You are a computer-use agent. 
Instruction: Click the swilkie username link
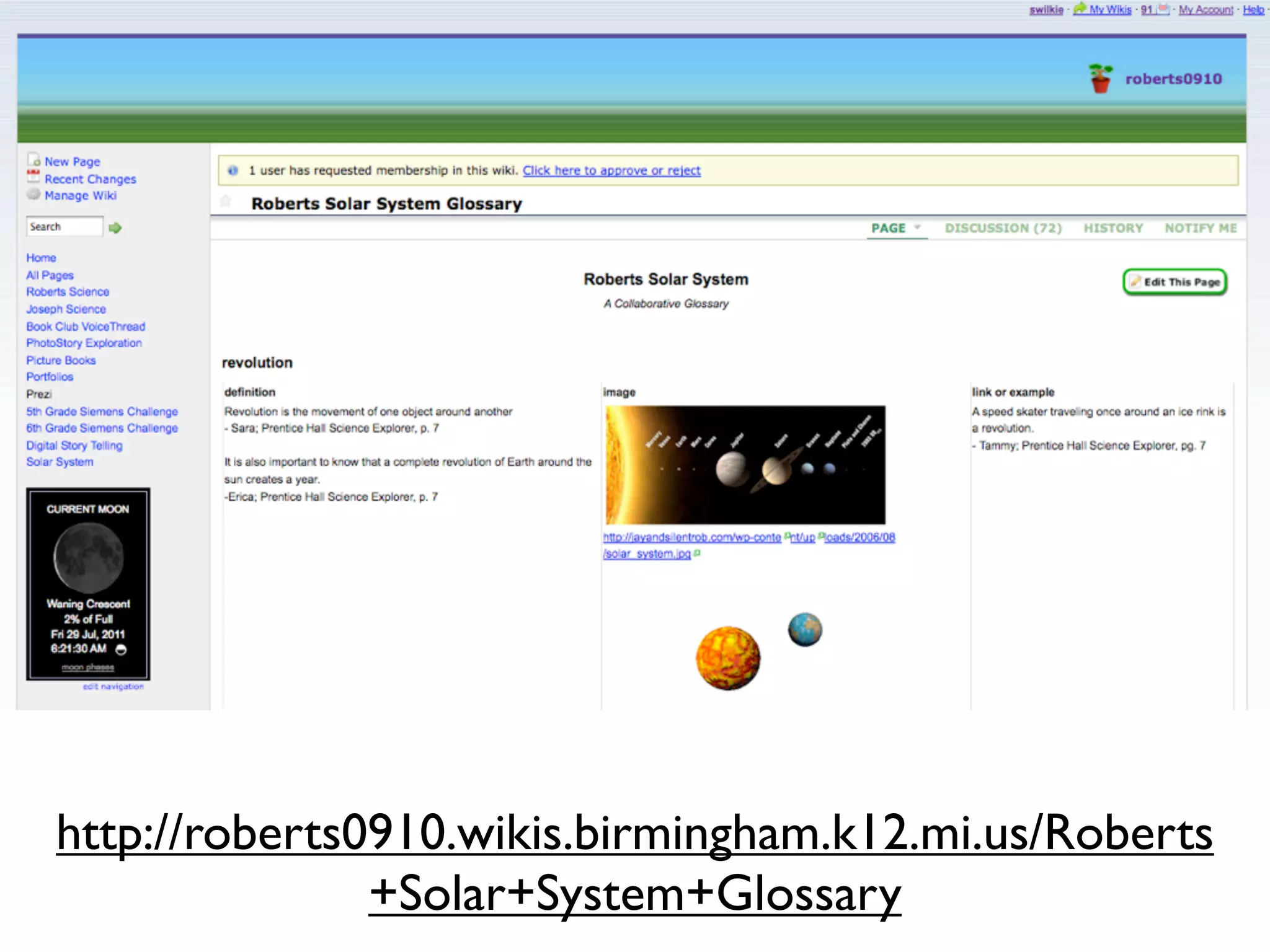1046,9
